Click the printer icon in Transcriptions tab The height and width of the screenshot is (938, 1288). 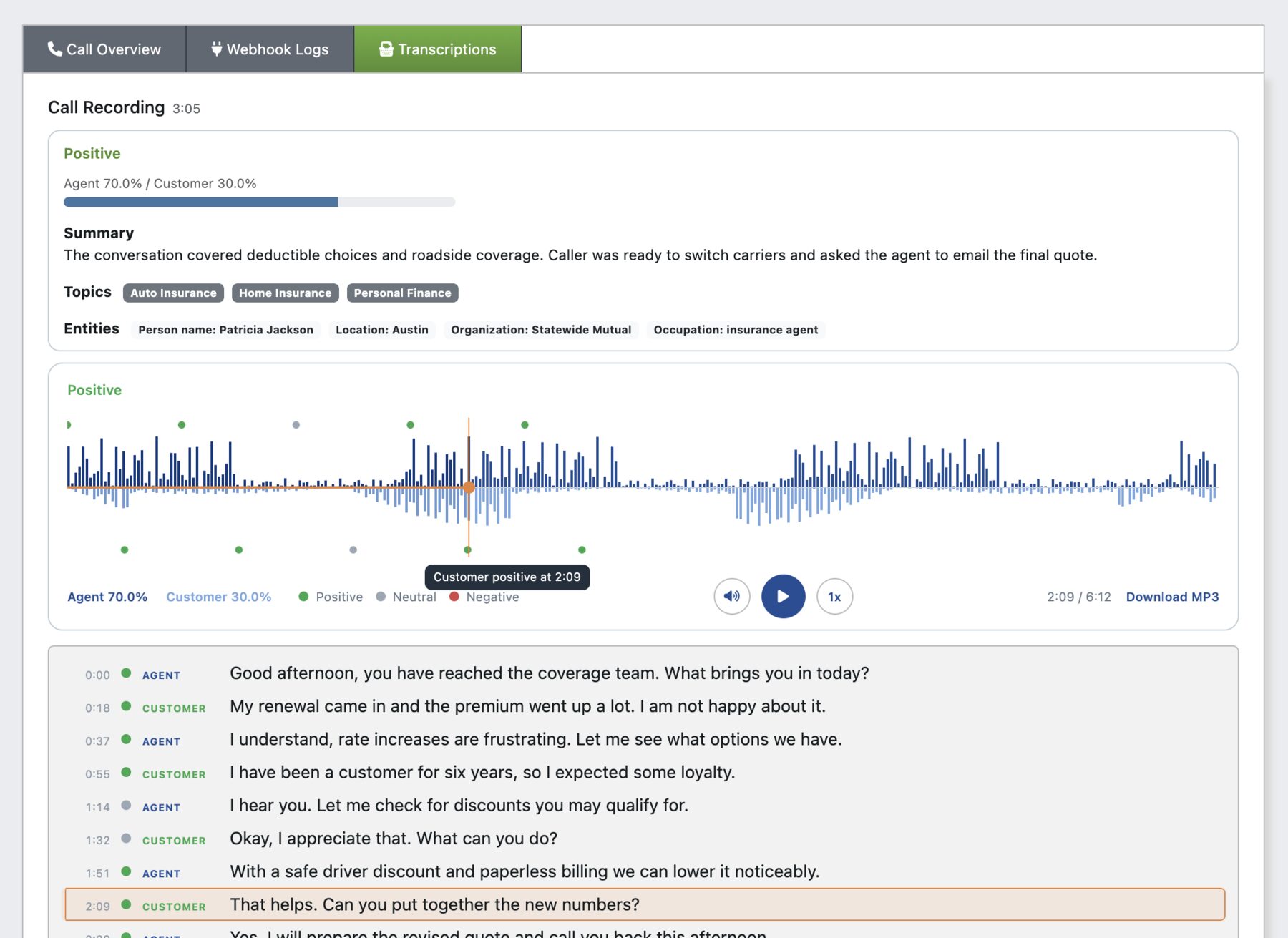[x=386, y=49]
